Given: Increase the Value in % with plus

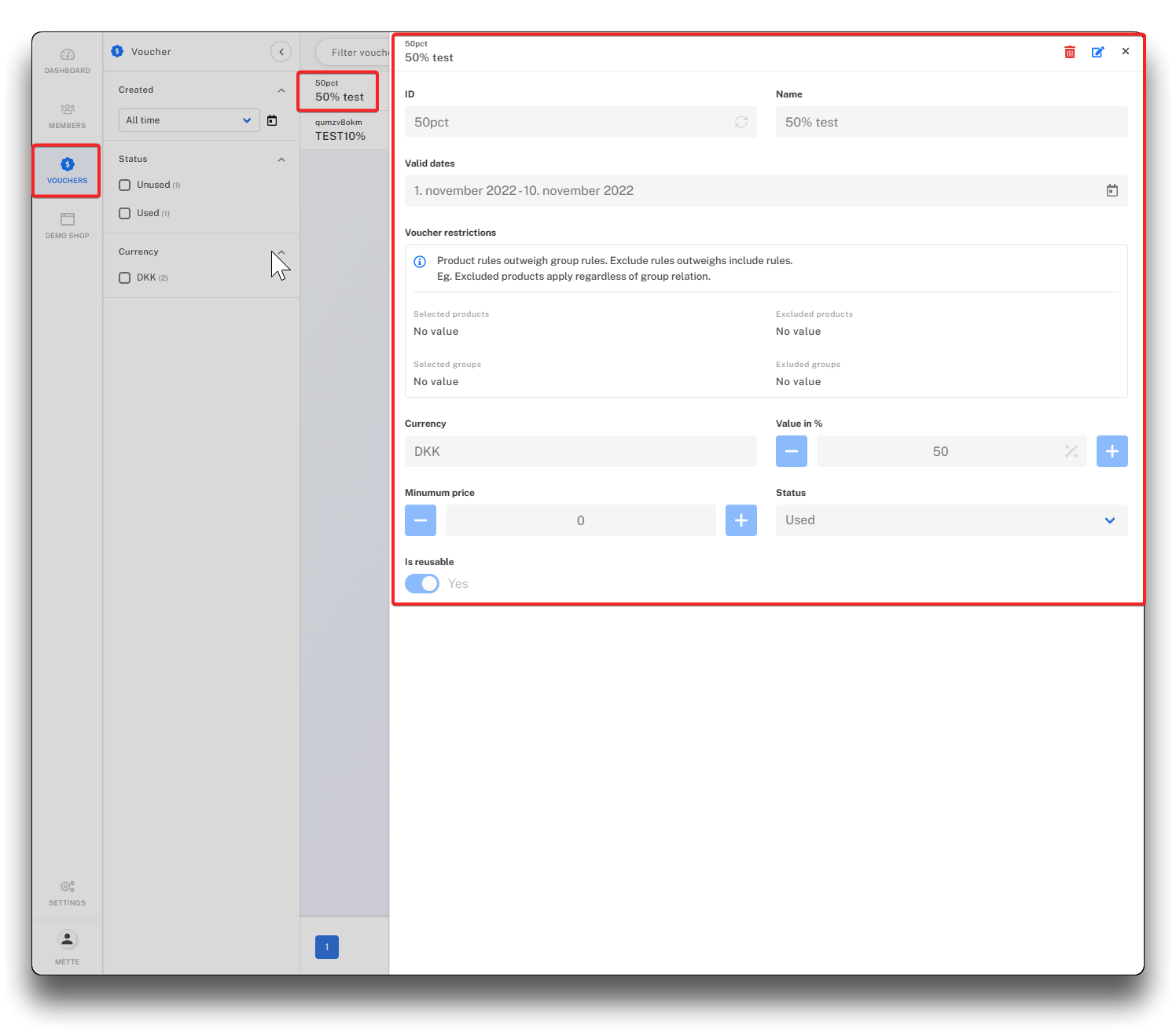Looking at the screenshot, I should point(1112,451).
